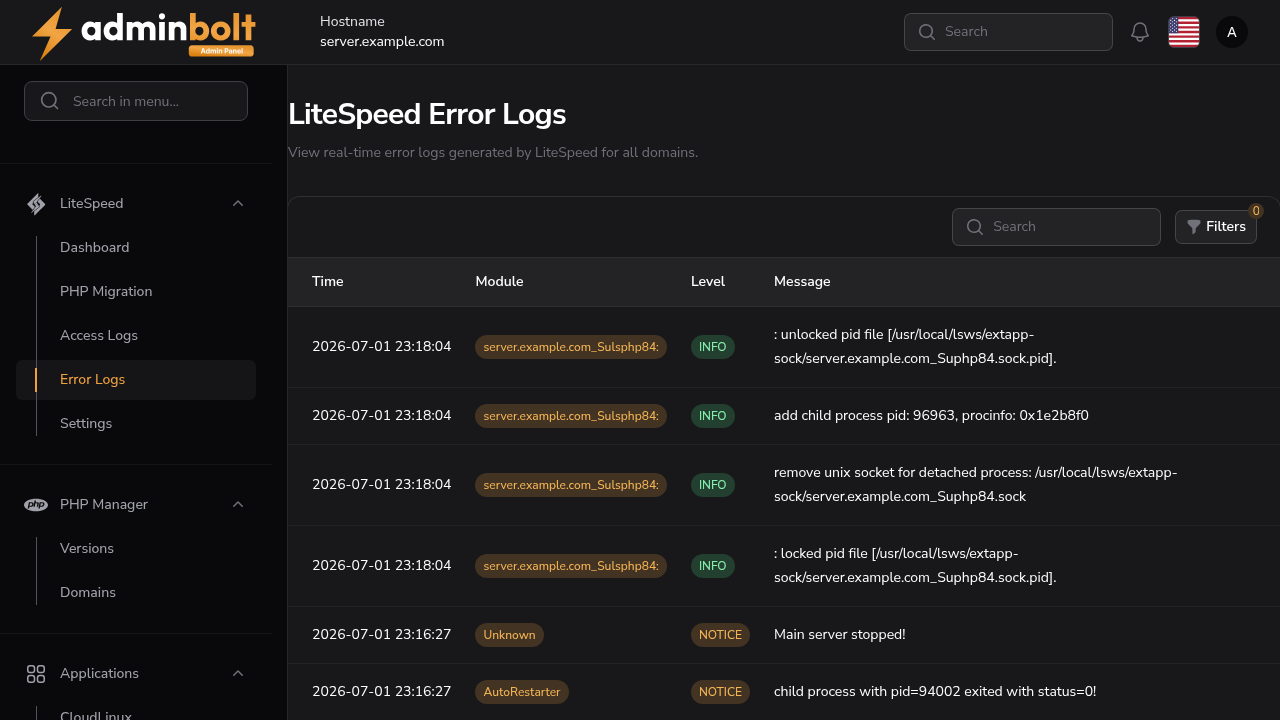Click the Time column header
The height and width of the screenshot is (720, 1280).
328,282
